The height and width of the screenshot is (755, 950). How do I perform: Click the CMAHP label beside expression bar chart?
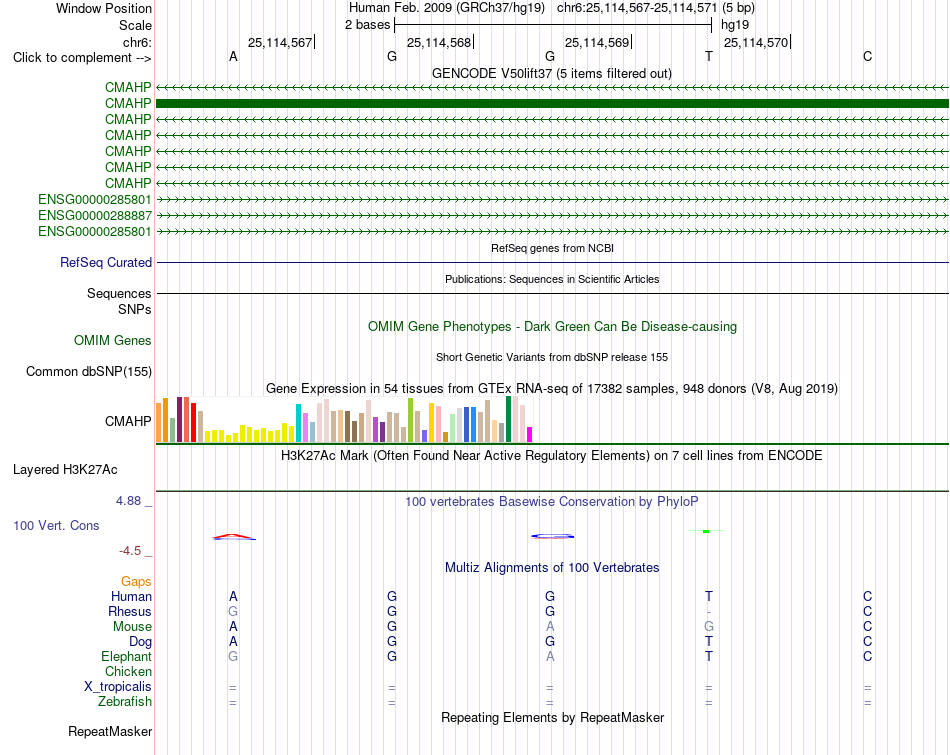tap(128, 421)
